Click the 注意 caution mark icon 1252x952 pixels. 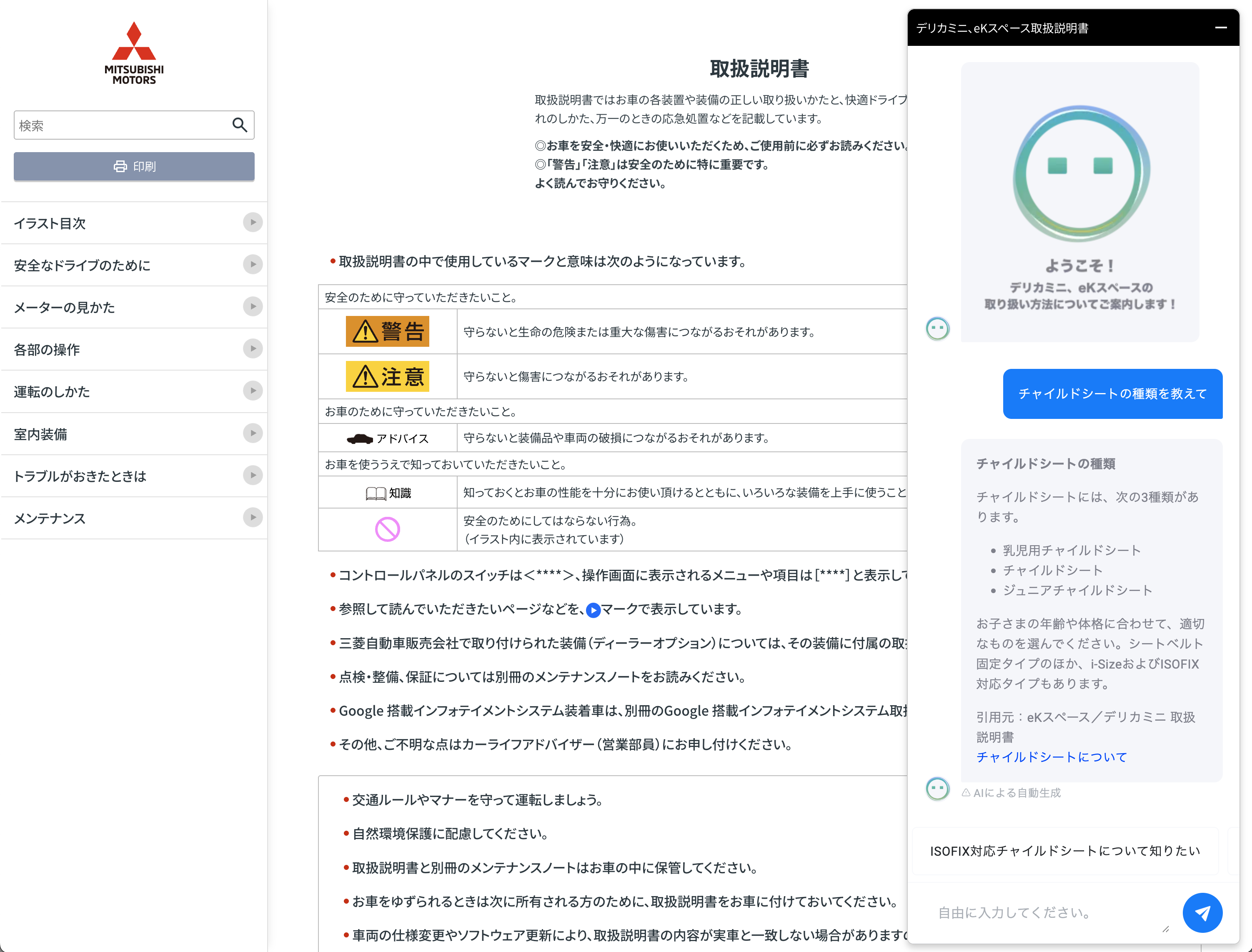pos(388,376)
